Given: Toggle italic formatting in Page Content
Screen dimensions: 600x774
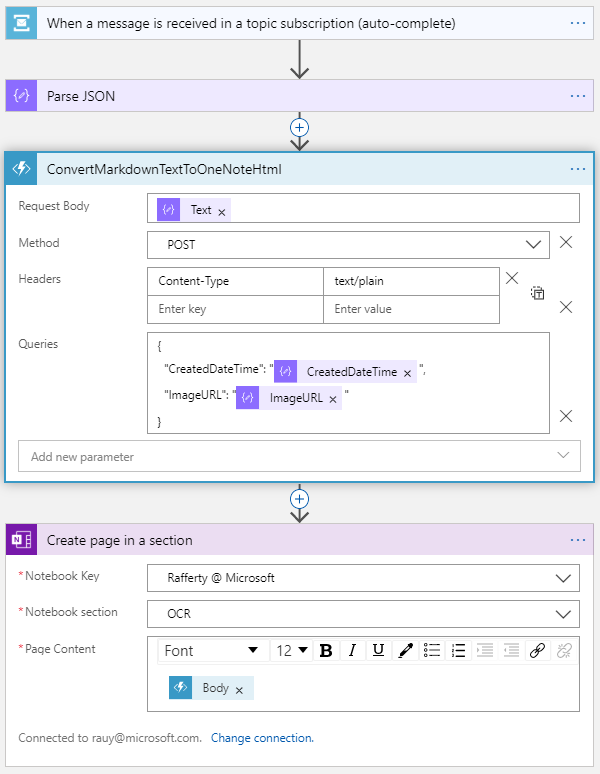Looking at the screenshot, I should (352, 650).
